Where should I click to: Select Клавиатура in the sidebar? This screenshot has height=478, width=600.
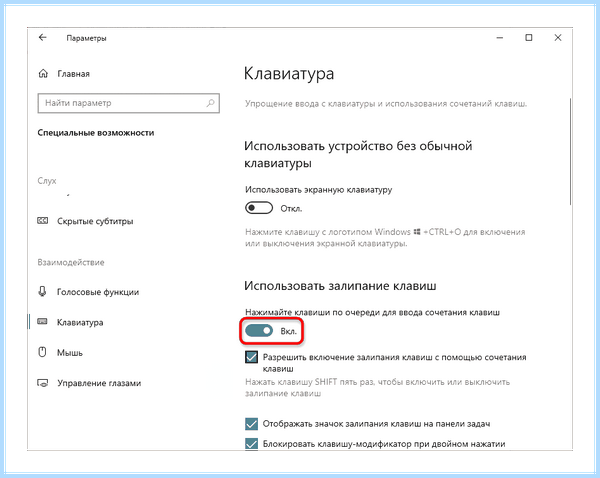pyautogui.click(x=80, y=322)
